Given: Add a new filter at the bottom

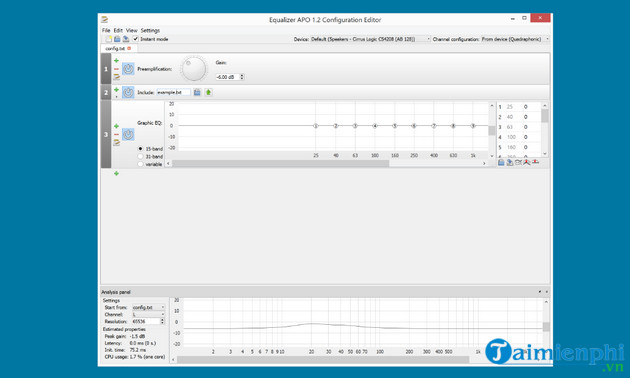Looking at the screenshot, I should point(116,174).
